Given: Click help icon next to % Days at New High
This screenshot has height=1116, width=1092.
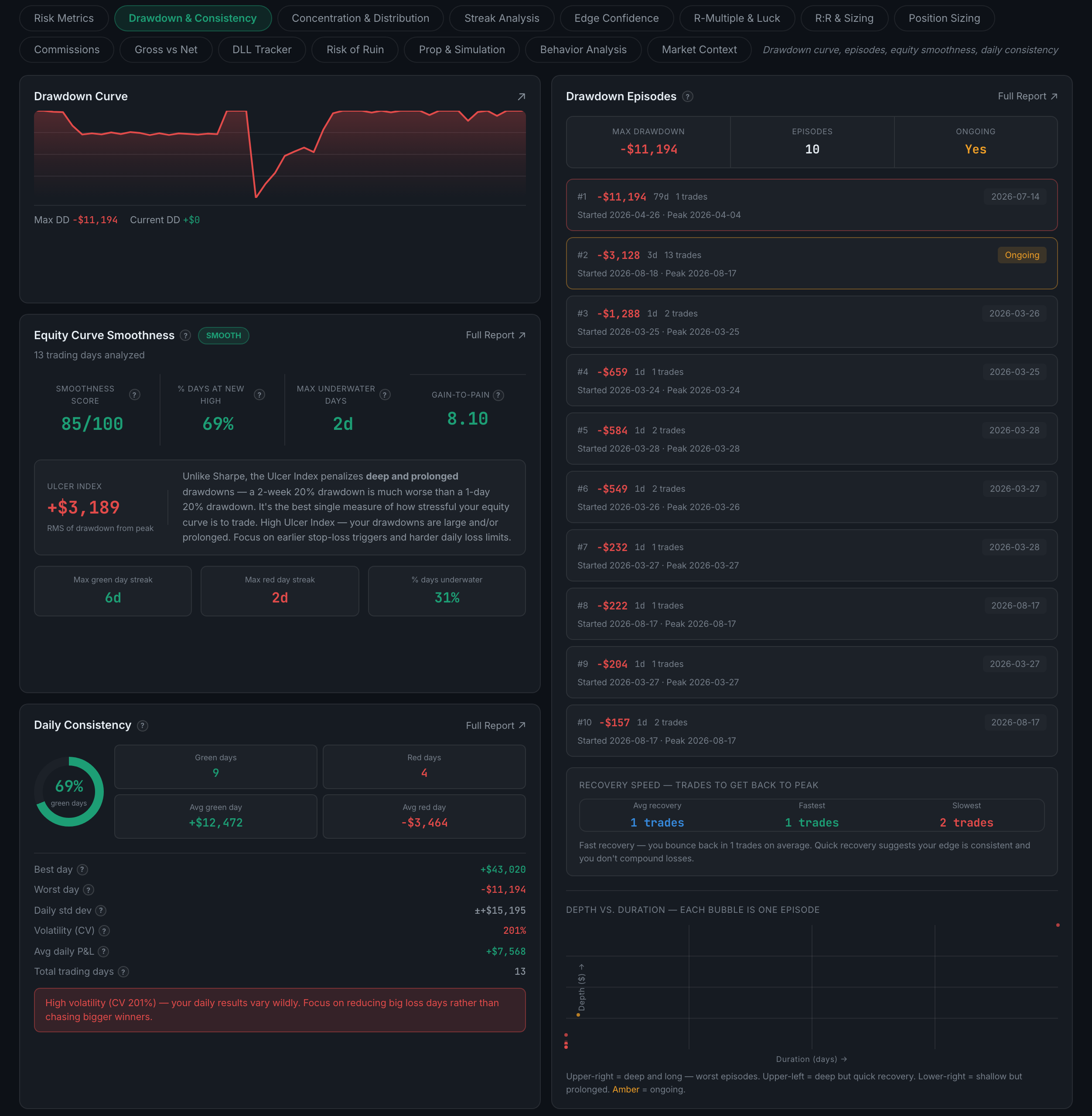Looking at the screenshot, I should click(259, 395).
